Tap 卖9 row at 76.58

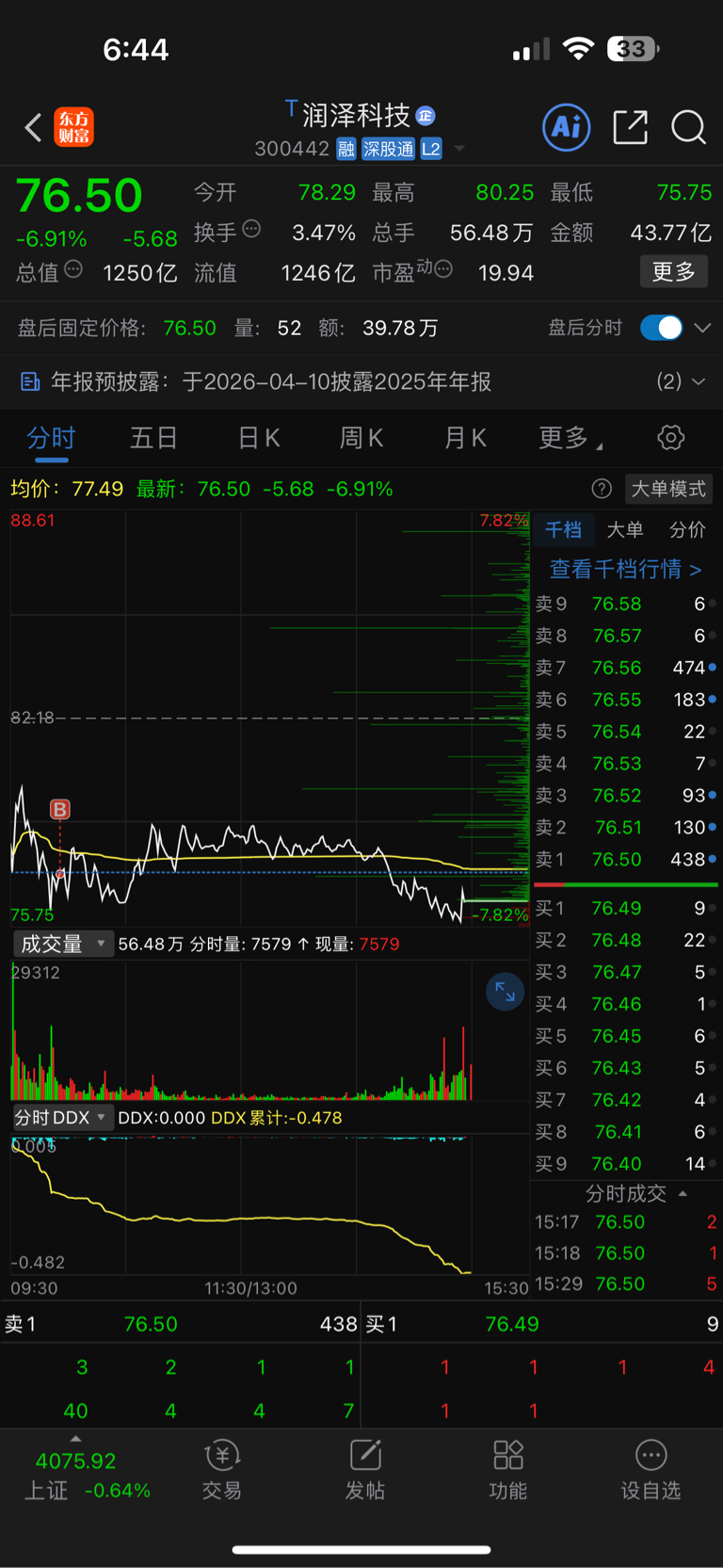click(x=626, y=604)
